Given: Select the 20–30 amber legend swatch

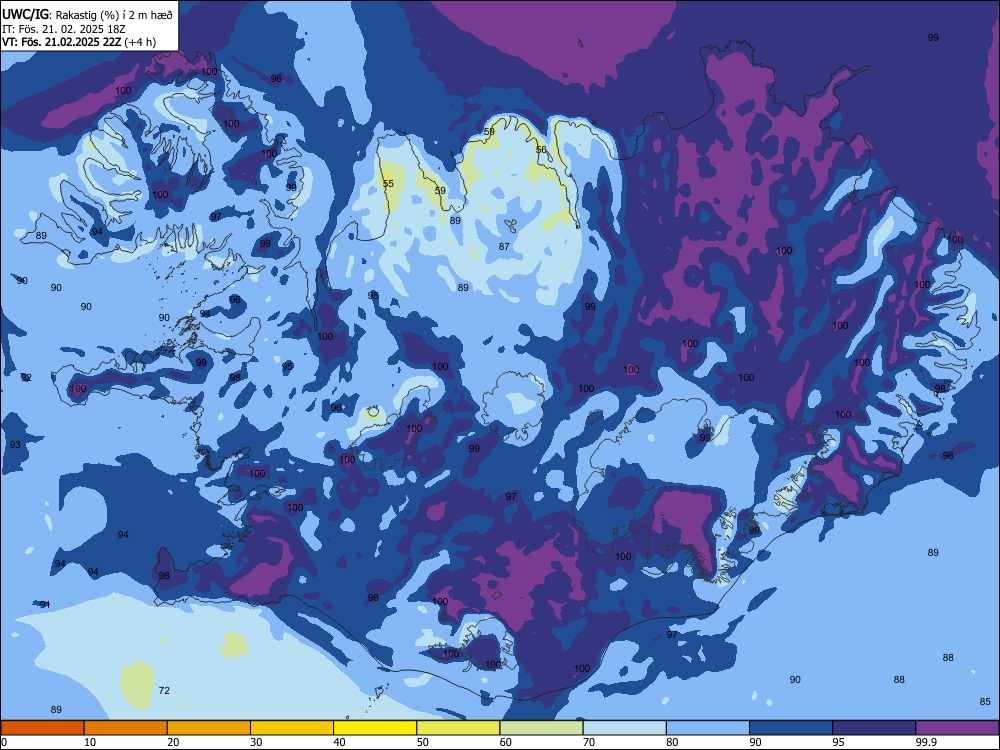Looking at the screenshot, I should click(209, 728).
